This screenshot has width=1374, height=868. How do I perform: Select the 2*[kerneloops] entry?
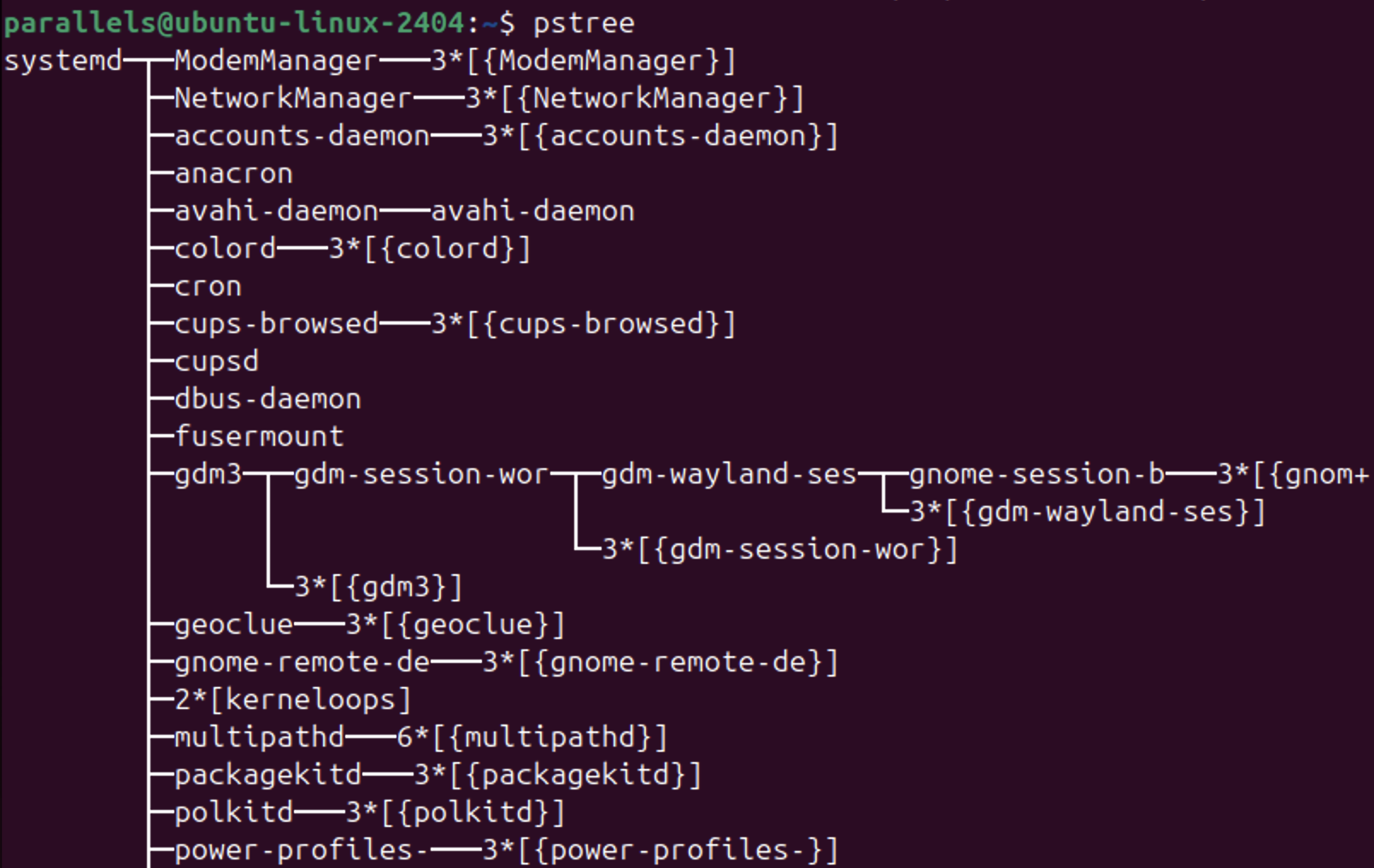click(293, 701)
